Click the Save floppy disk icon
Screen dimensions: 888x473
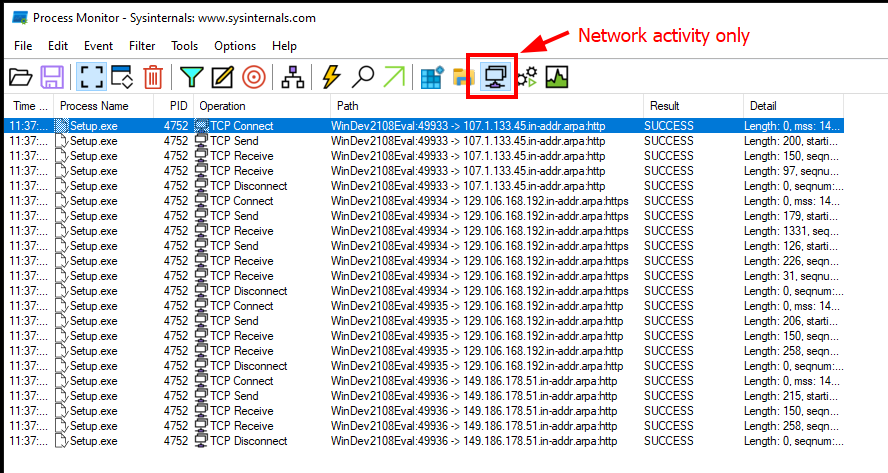[x=52, y=77]
